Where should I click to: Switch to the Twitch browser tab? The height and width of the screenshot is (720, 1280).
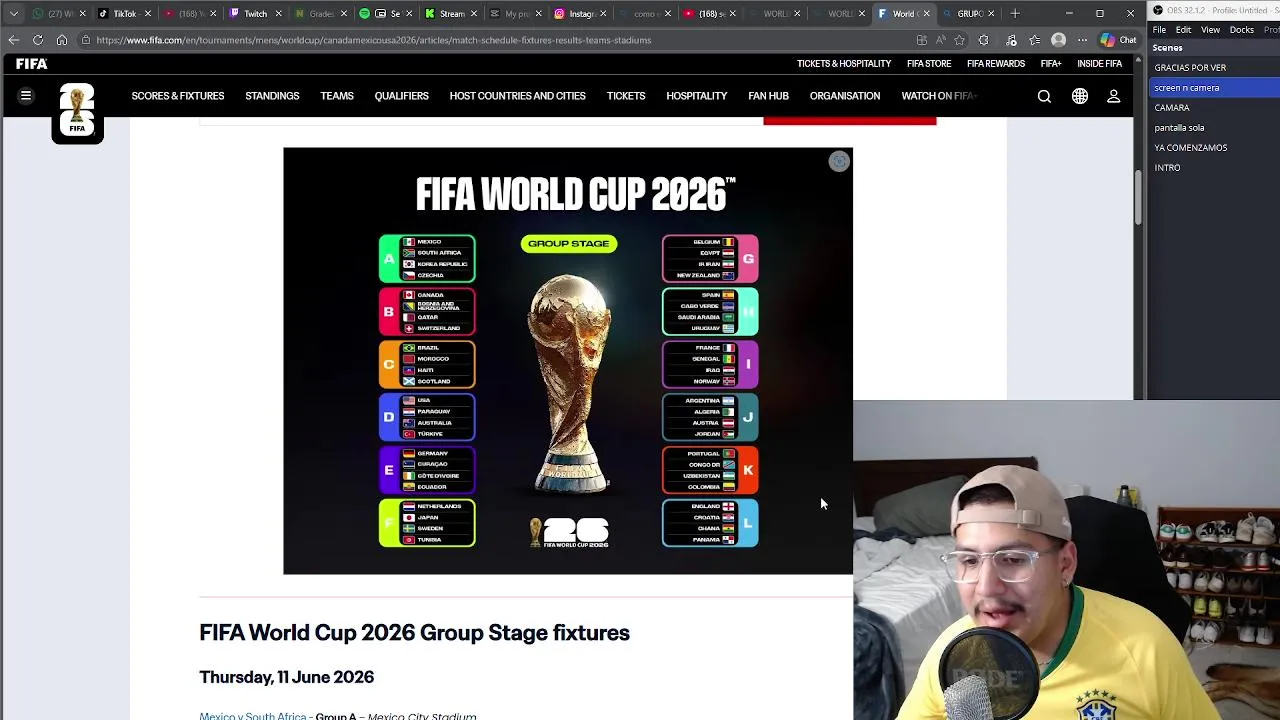tap(255, 13)
